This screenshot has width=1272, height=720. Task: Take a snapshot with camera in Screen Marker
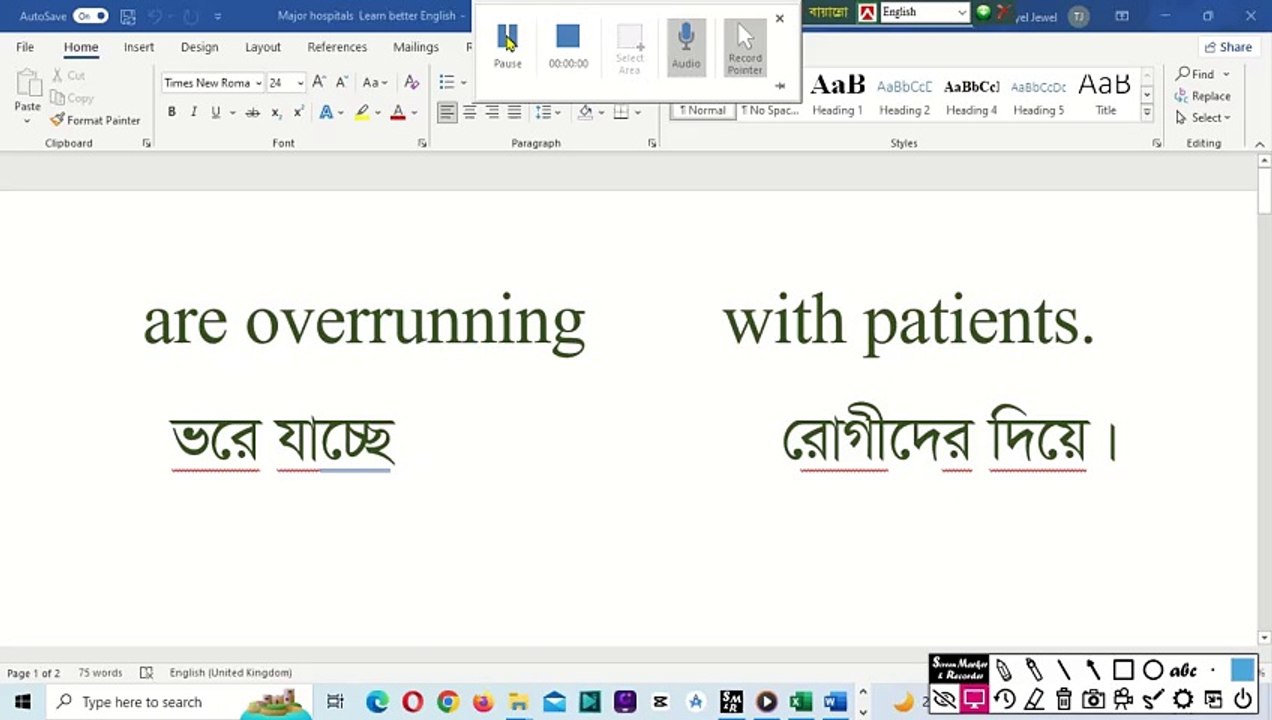coord(1094,700)
